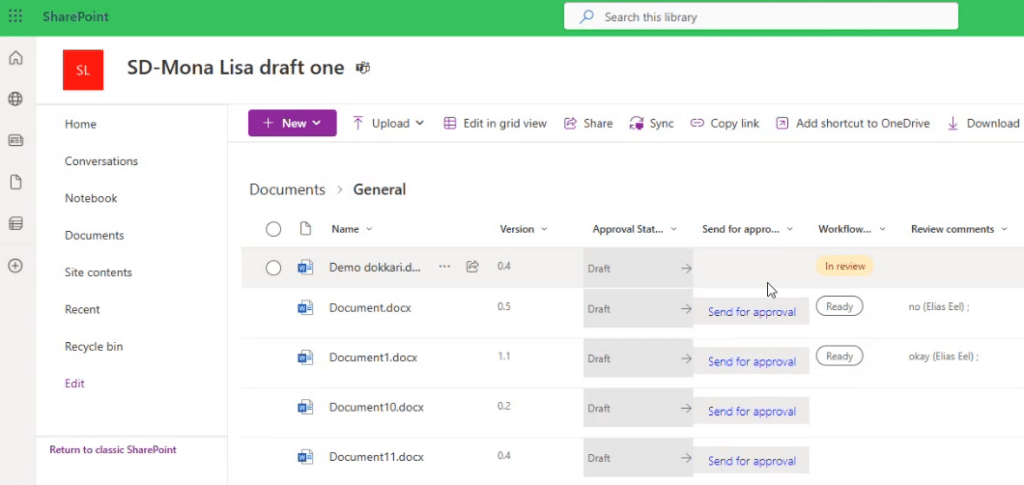Open Document10.docx file name
The height and width of the screenshot is (485, 1024).
pos(376,407)
